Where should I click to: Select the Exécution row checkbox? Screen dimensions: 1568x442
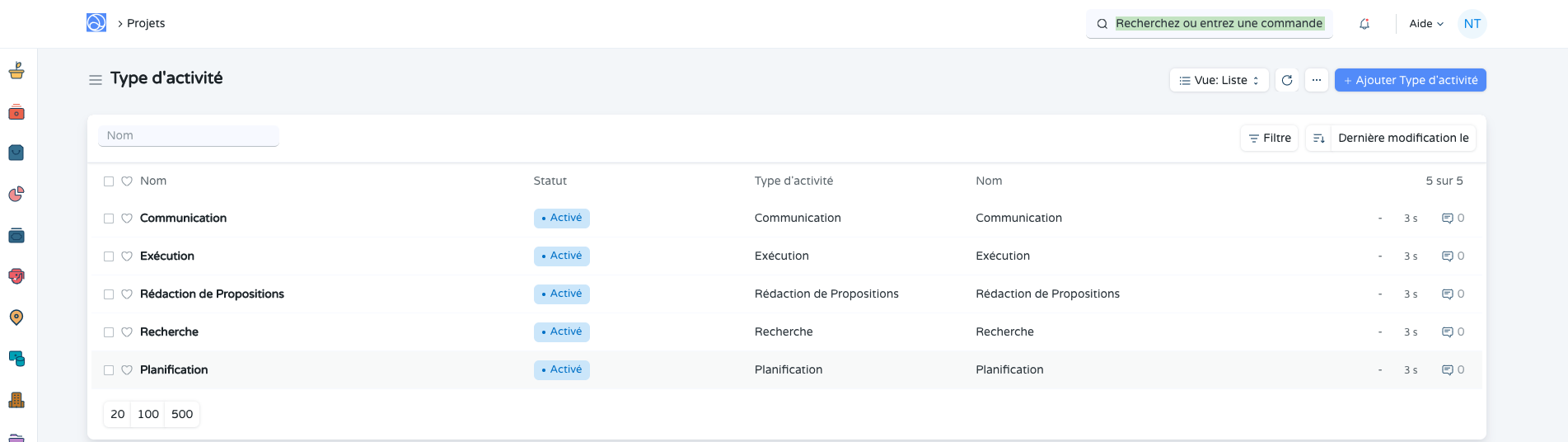(109, 256)
